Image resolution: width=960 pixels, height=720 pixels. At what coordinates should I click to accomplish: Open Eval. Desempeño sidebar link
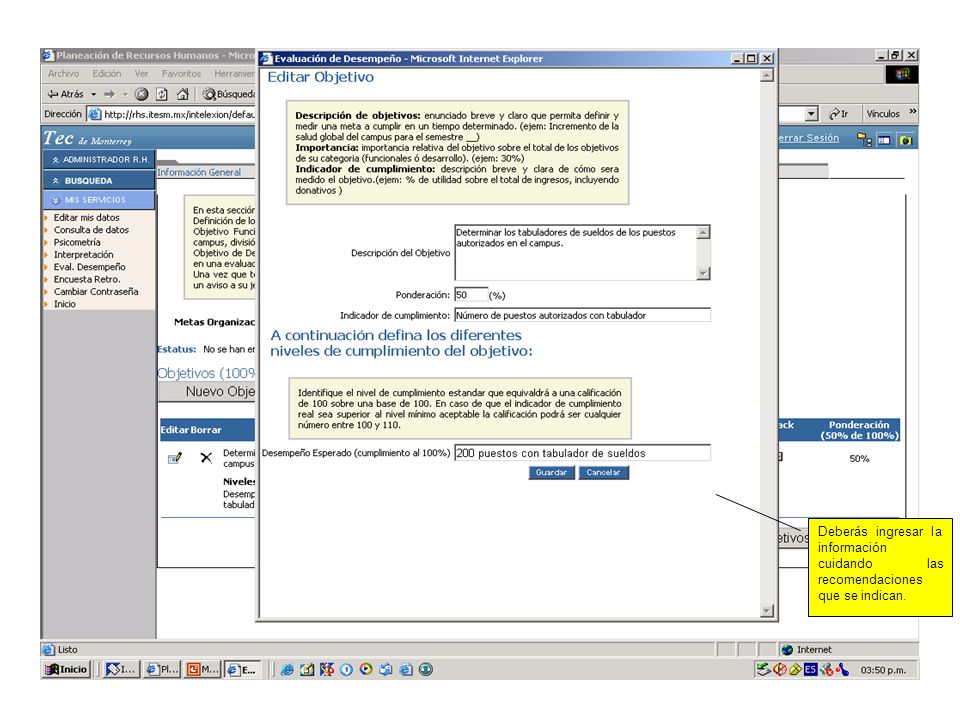(x=89, y=267)
